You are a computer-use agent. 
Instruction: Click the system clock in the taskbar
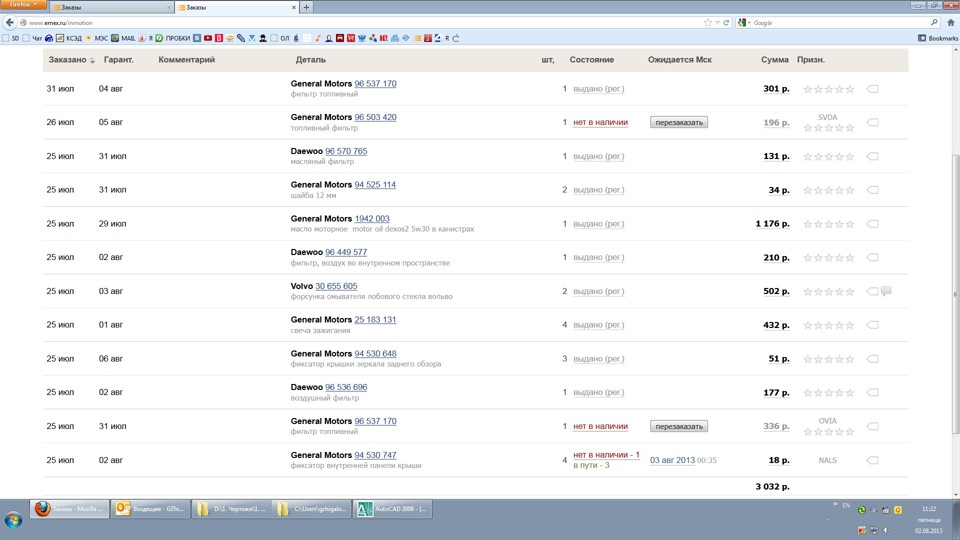tap(929, 519)
